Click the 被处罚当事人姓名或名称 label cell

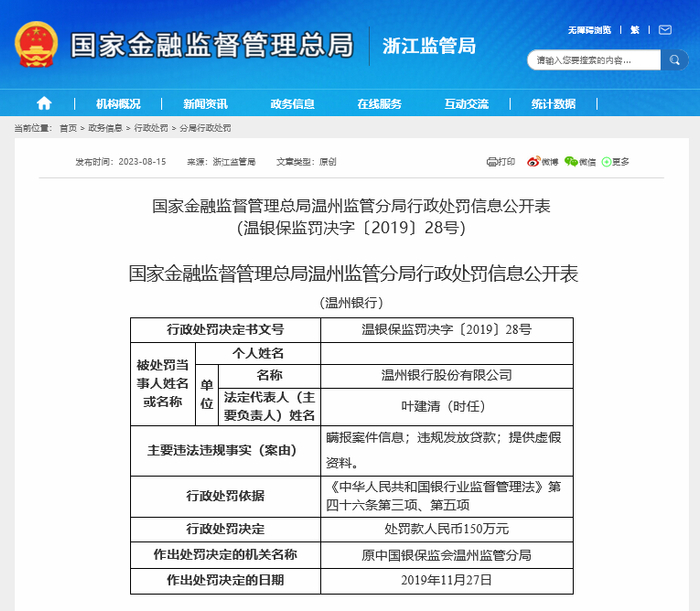click(x=163, y=383)
